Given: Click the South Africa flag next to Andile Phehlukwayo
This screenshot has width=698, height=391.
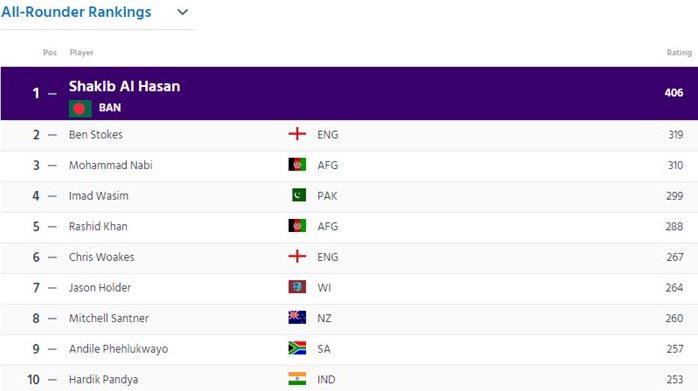Looking at the screenshot, I should pos(297,348).
